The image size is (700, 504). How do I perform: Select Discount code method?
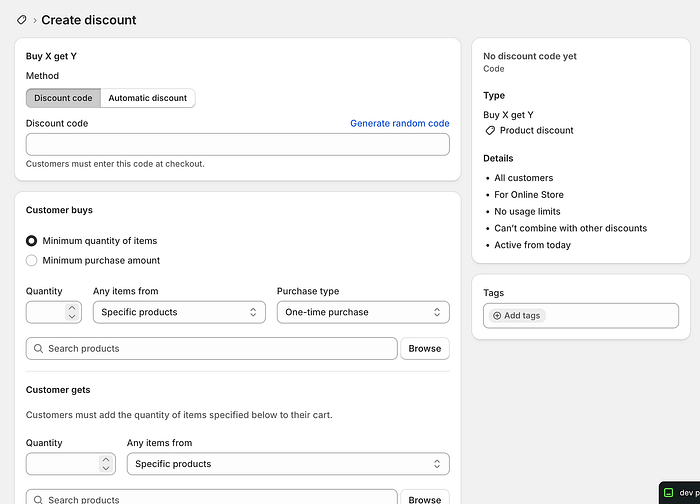(x=63, y=98)
